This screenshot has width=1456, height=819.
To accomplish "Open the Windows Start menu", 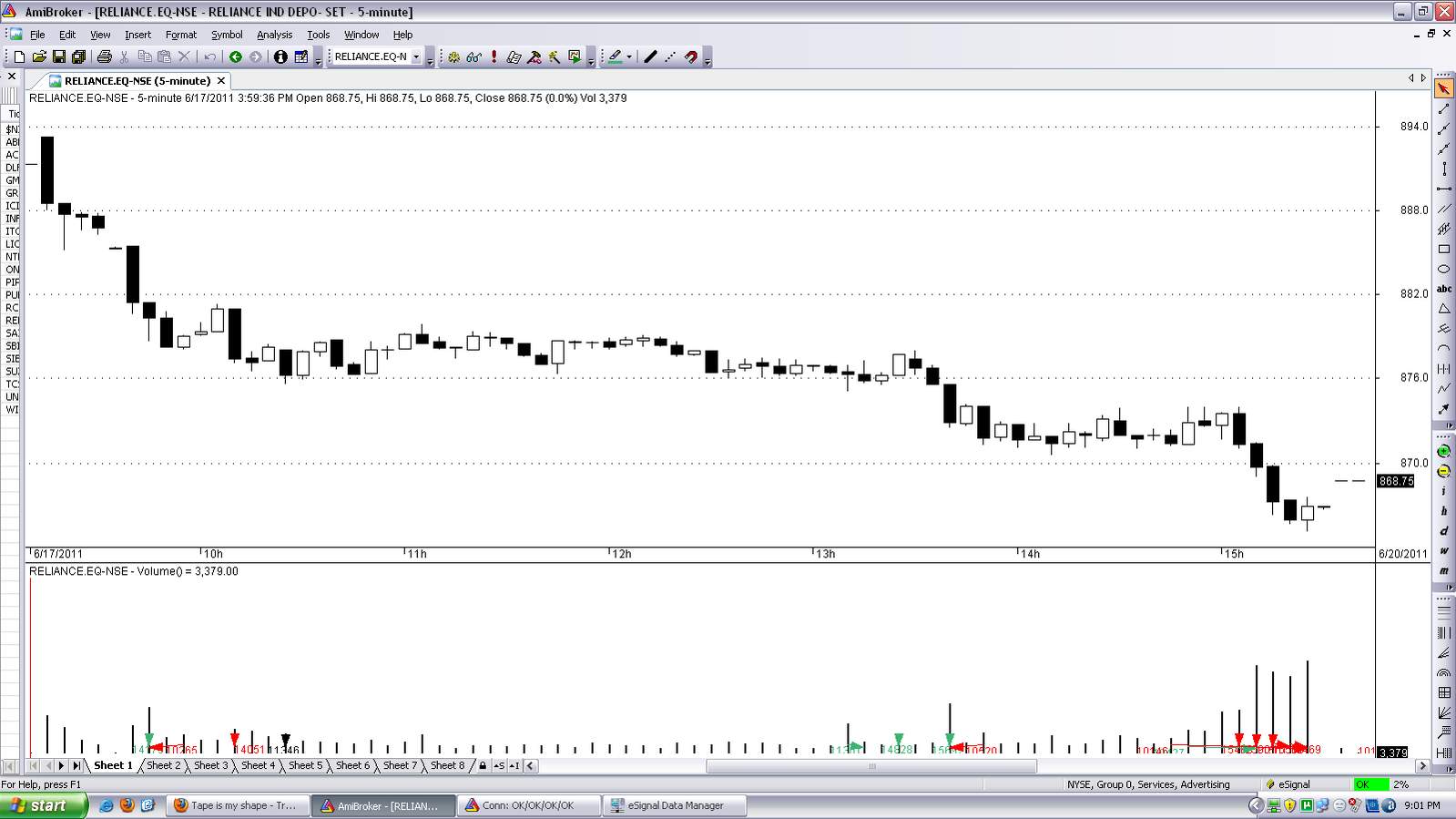I will (44, 805).
